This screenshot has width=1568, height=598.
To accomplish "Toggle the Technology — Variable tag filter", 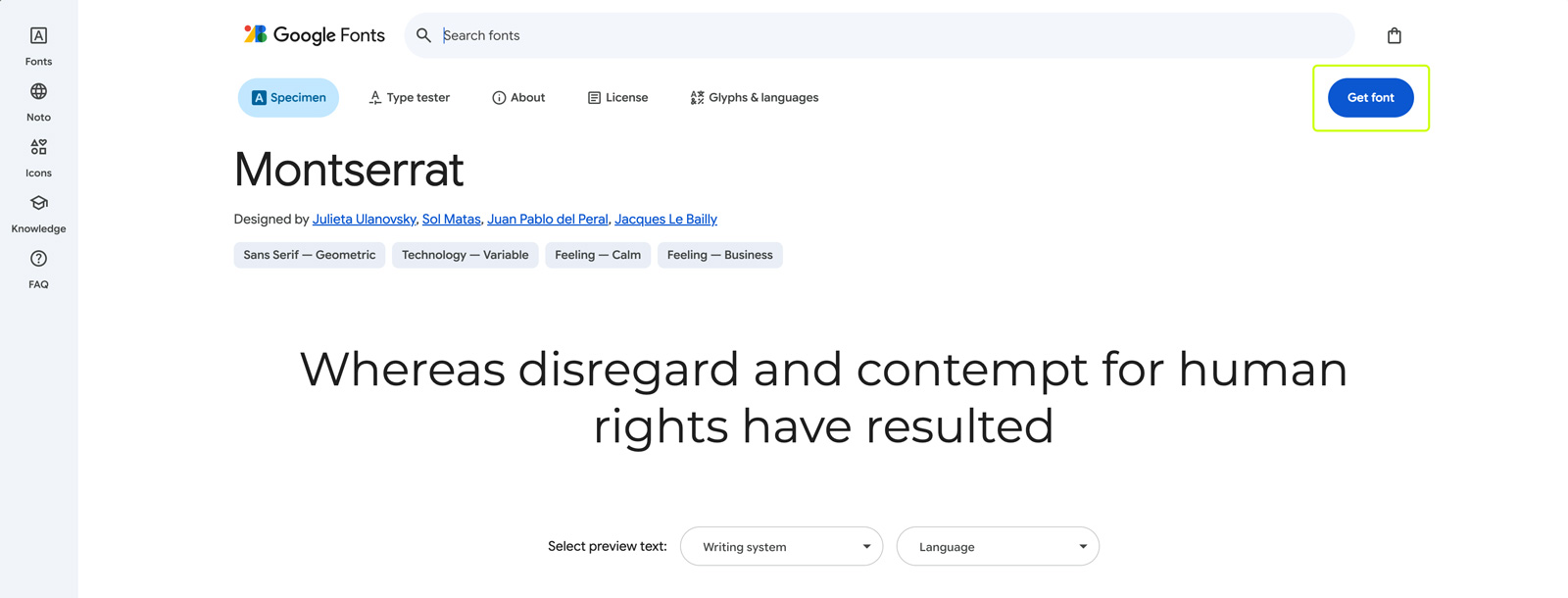I will click(465, 255).
